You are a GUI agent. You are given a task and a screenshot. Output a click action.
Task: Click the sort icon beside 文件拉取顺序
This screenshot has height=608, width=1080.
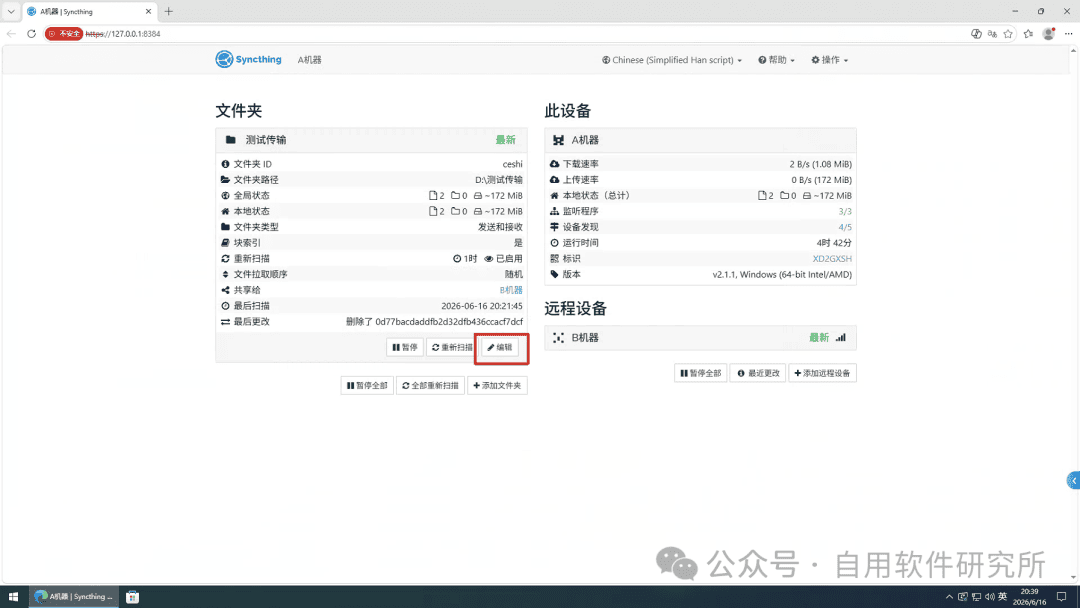click(x=225, y=274)
